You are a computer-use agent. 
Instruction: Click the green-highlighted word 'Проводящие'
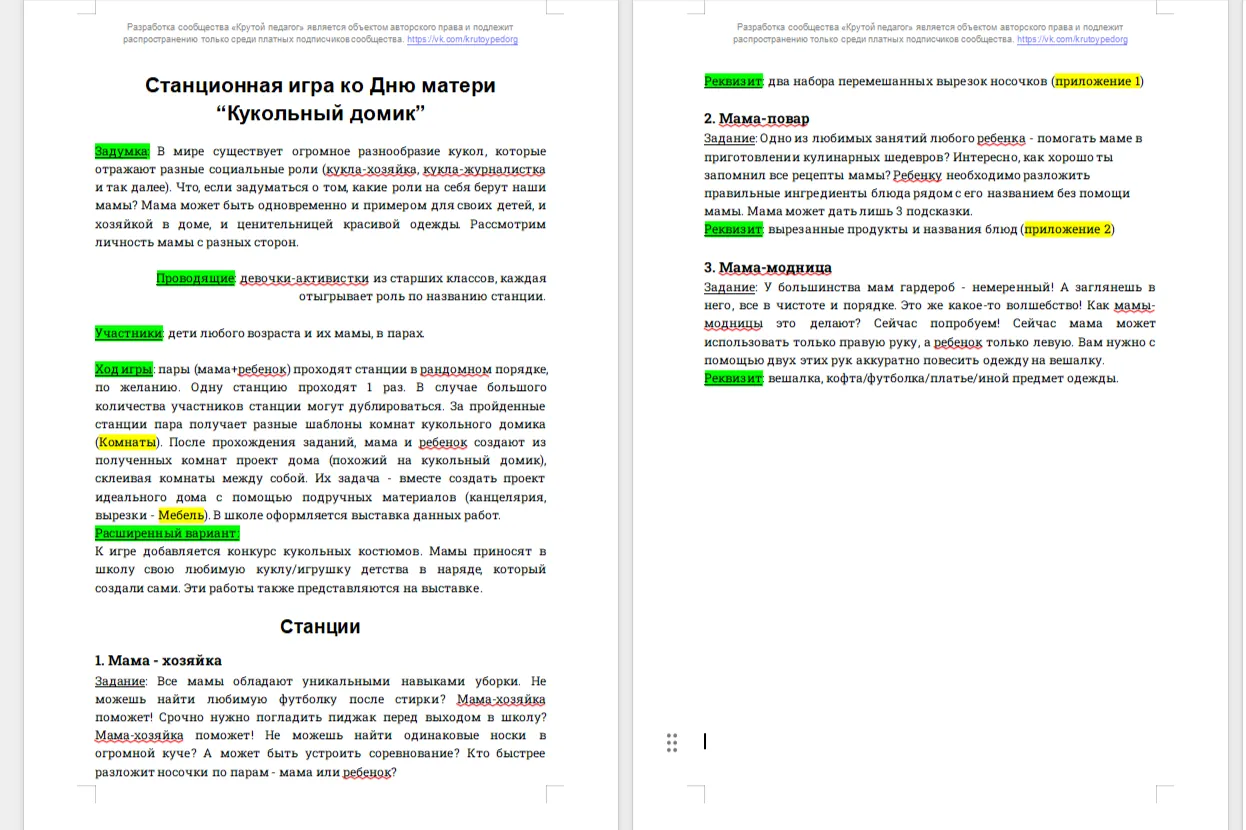point(196,278)
